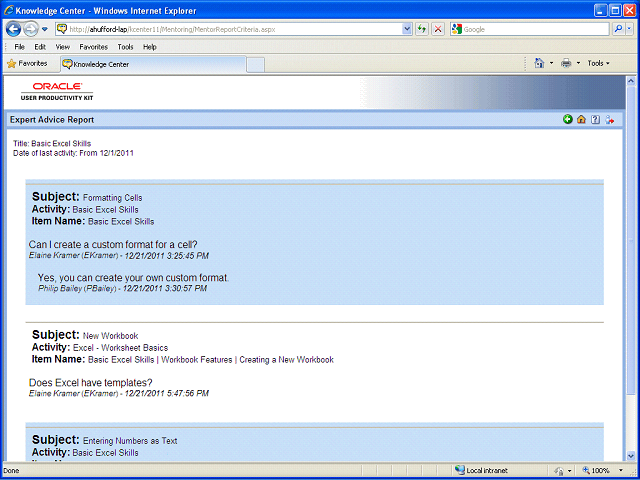Image resolution: width=640 pixels, height=480 pixels.
Task: Click the 'Formatting Cells' subject text
Action: pos(113,198)
